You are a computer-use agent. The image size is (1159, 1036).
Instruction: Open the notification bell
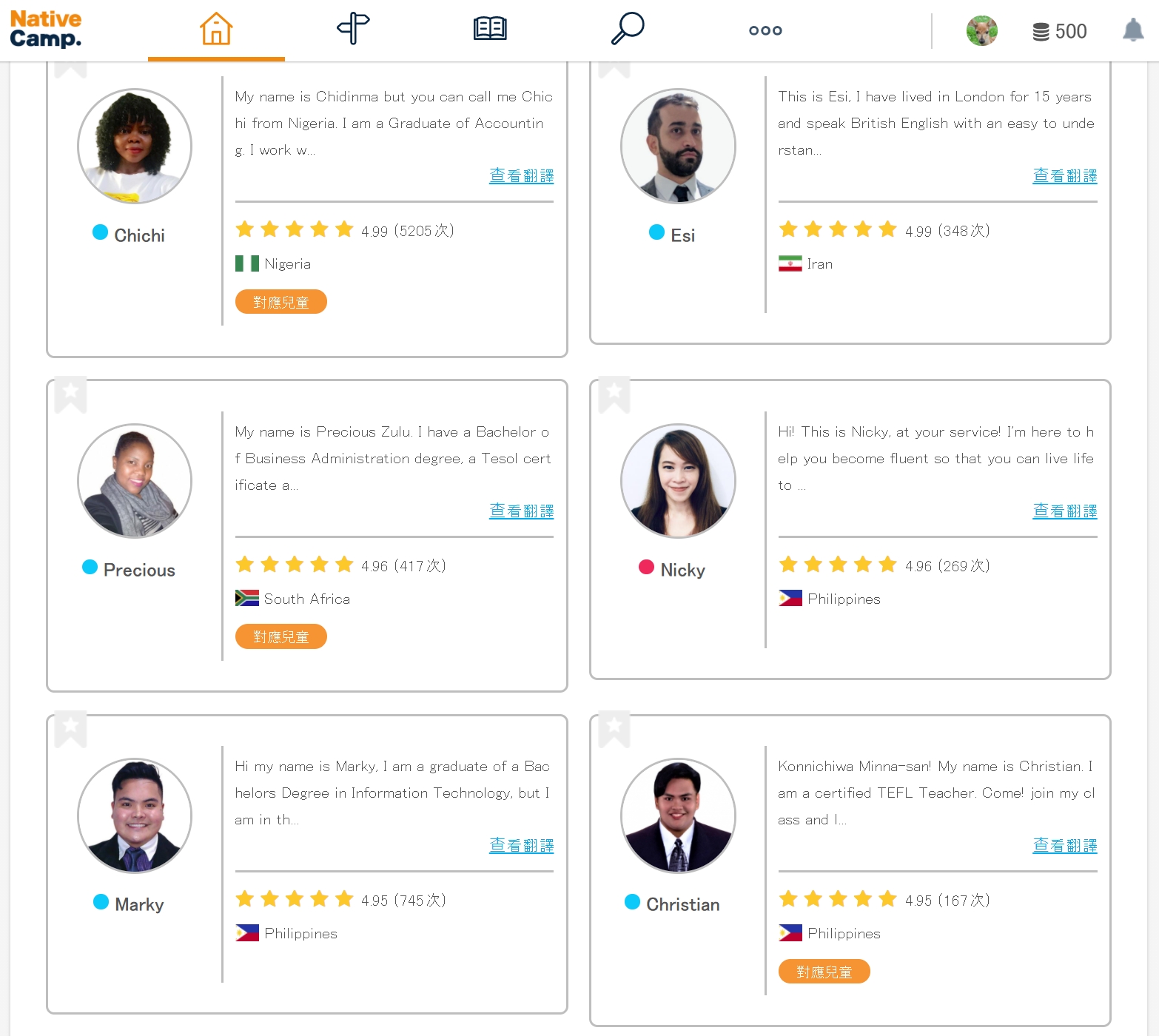click(1132, 31)
